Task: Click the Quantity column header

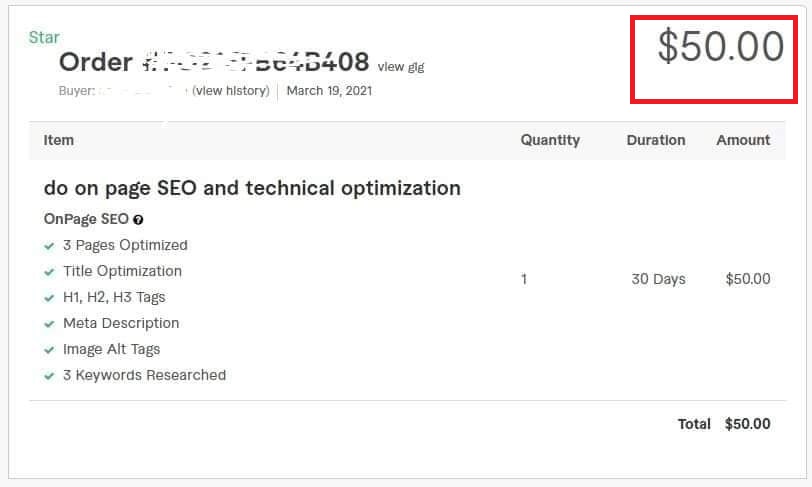Action: [x=550, y=140]
